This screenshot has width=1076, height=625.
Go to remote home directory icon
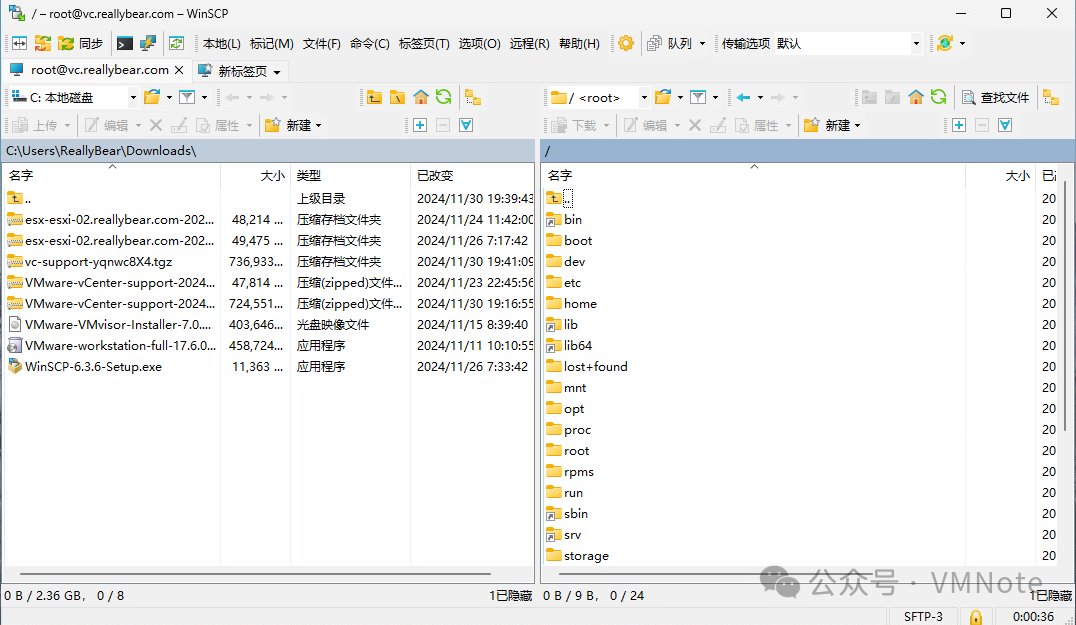click(915, 97)
